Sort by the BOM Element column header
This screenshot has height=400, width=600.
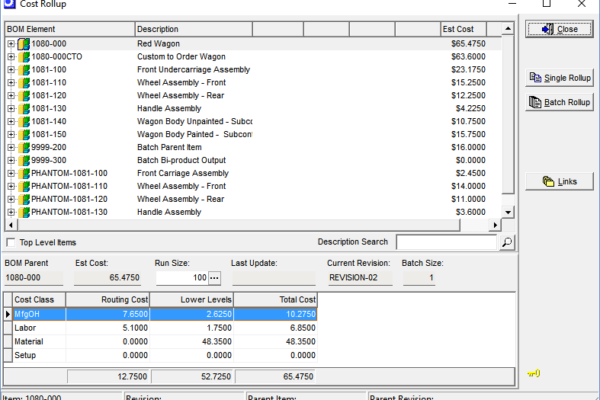[x=70, y=29]
